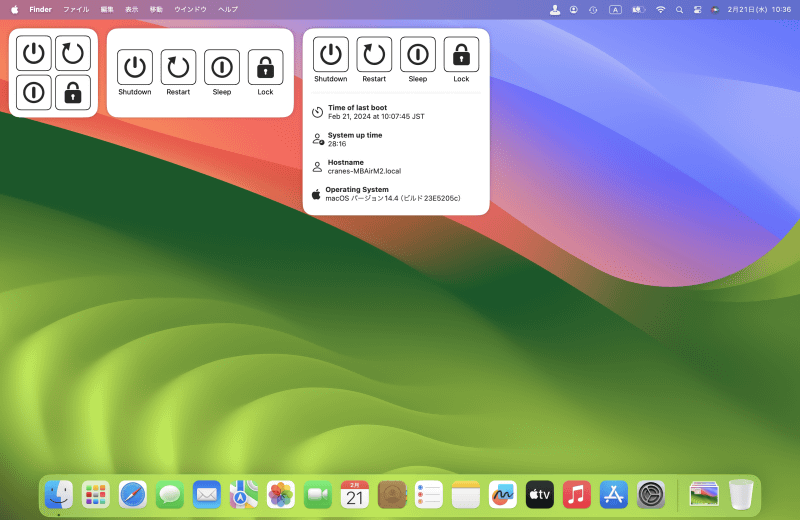Open the 移動 menu
This screenshot has width=800, height=520.
156,9
